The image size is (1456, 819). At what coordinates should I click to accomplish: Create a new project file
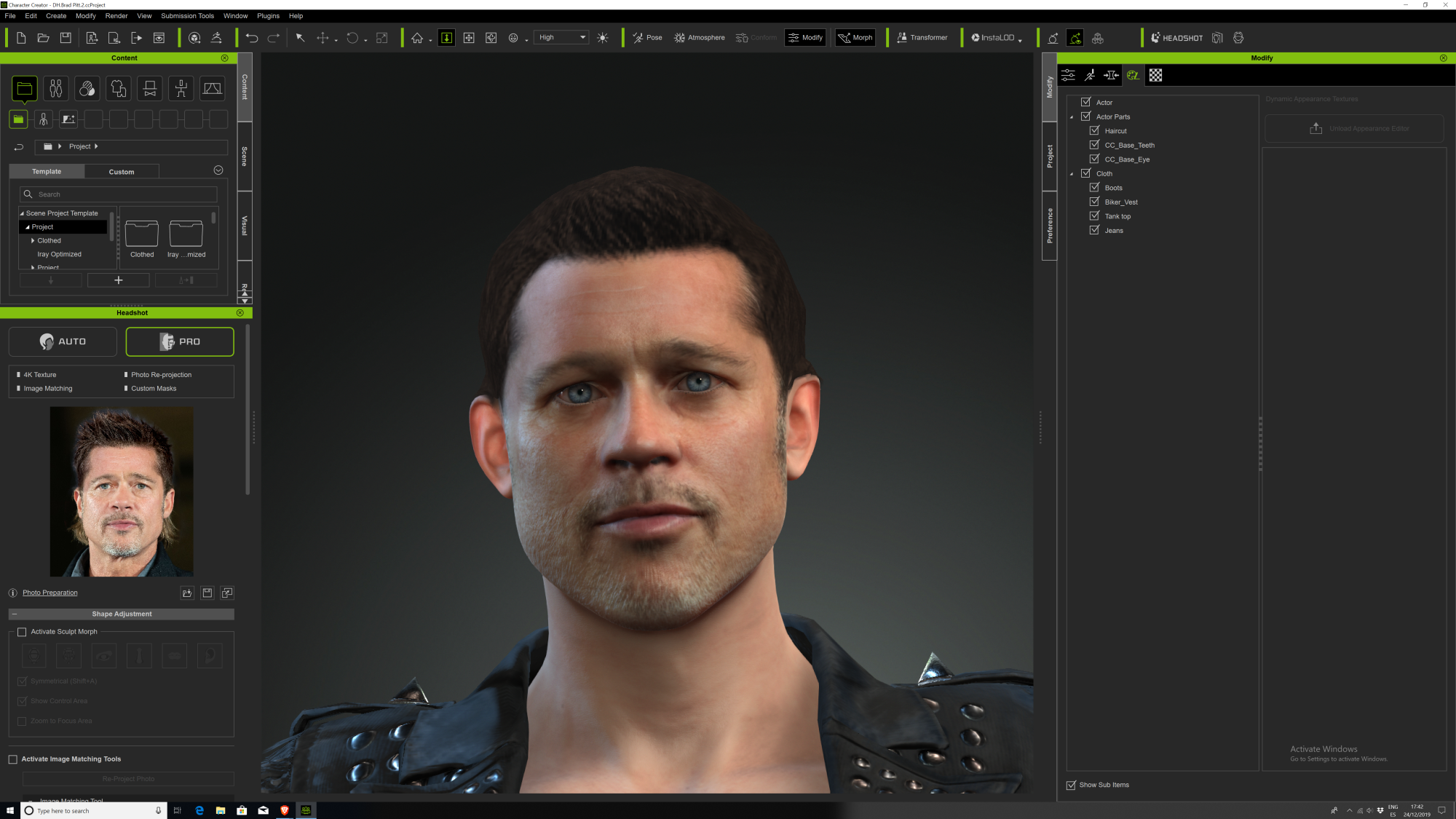pyautogui.click(x=21, y=38)
